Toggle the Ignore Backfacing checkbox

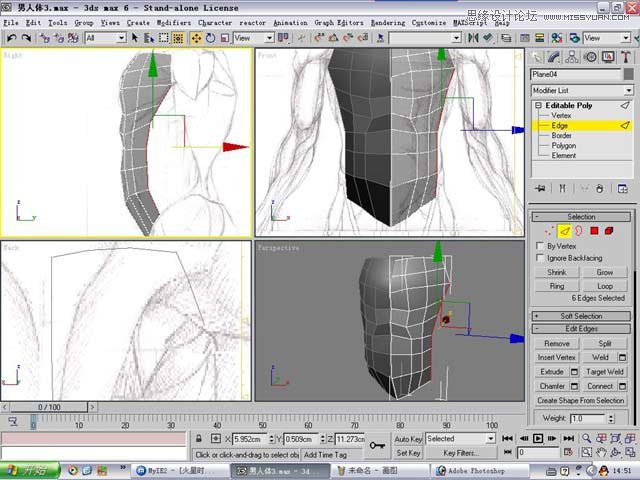[540, 258]
